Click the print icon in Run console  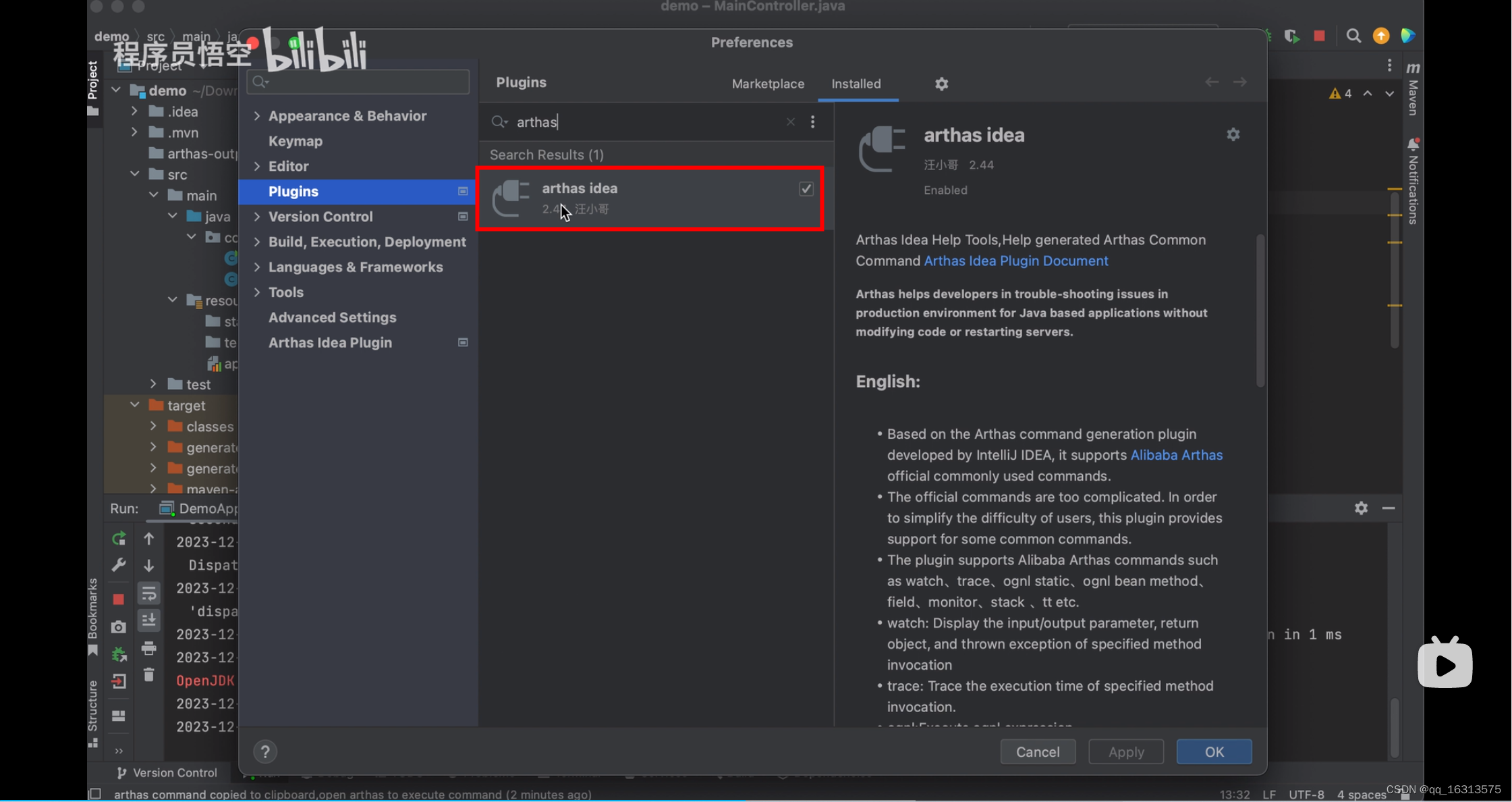tap(149, 649)
